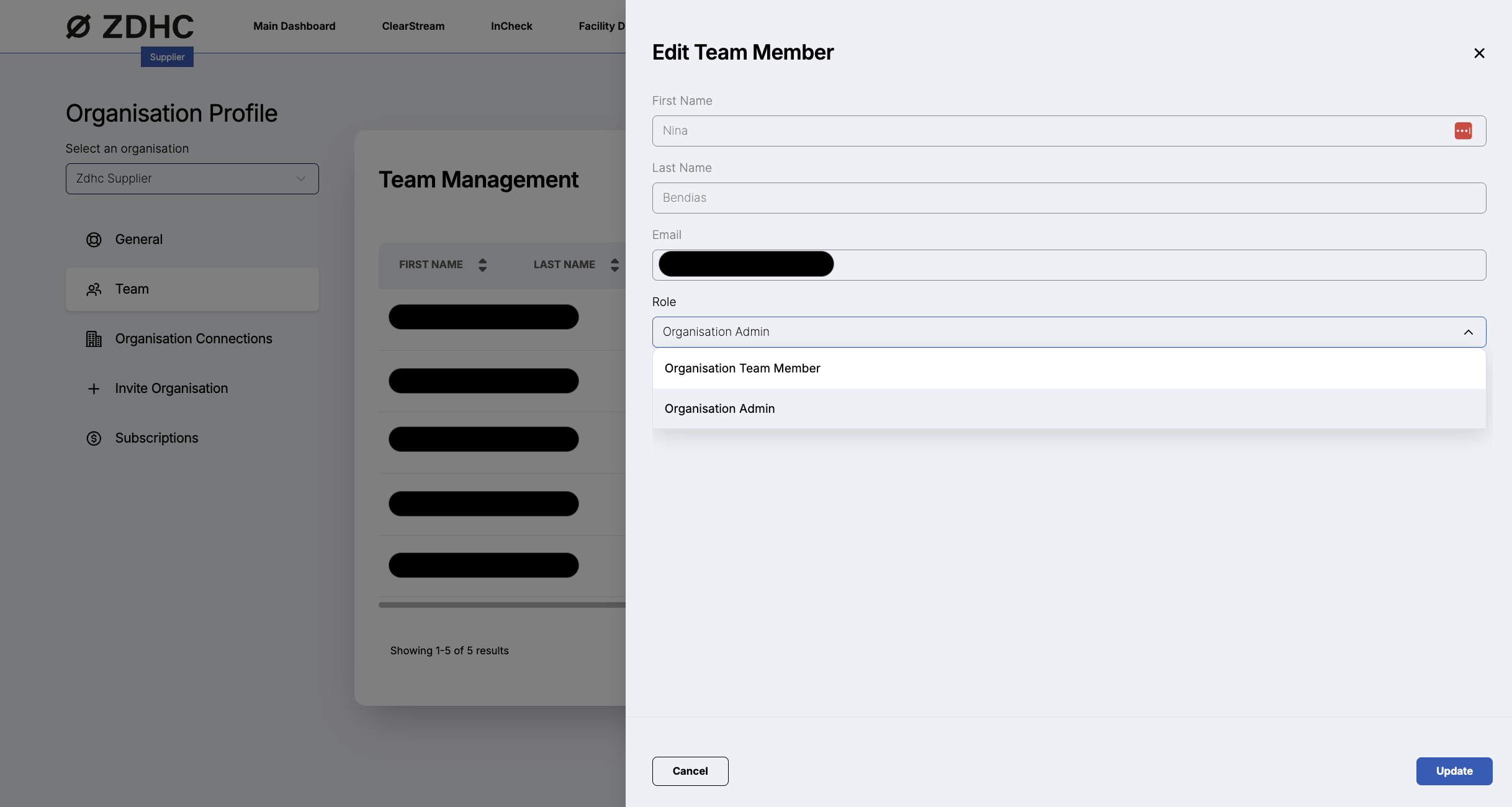Open ClearStream in top navigation
The height and width of the screenshot is (807, 1512).
(413, 26)
